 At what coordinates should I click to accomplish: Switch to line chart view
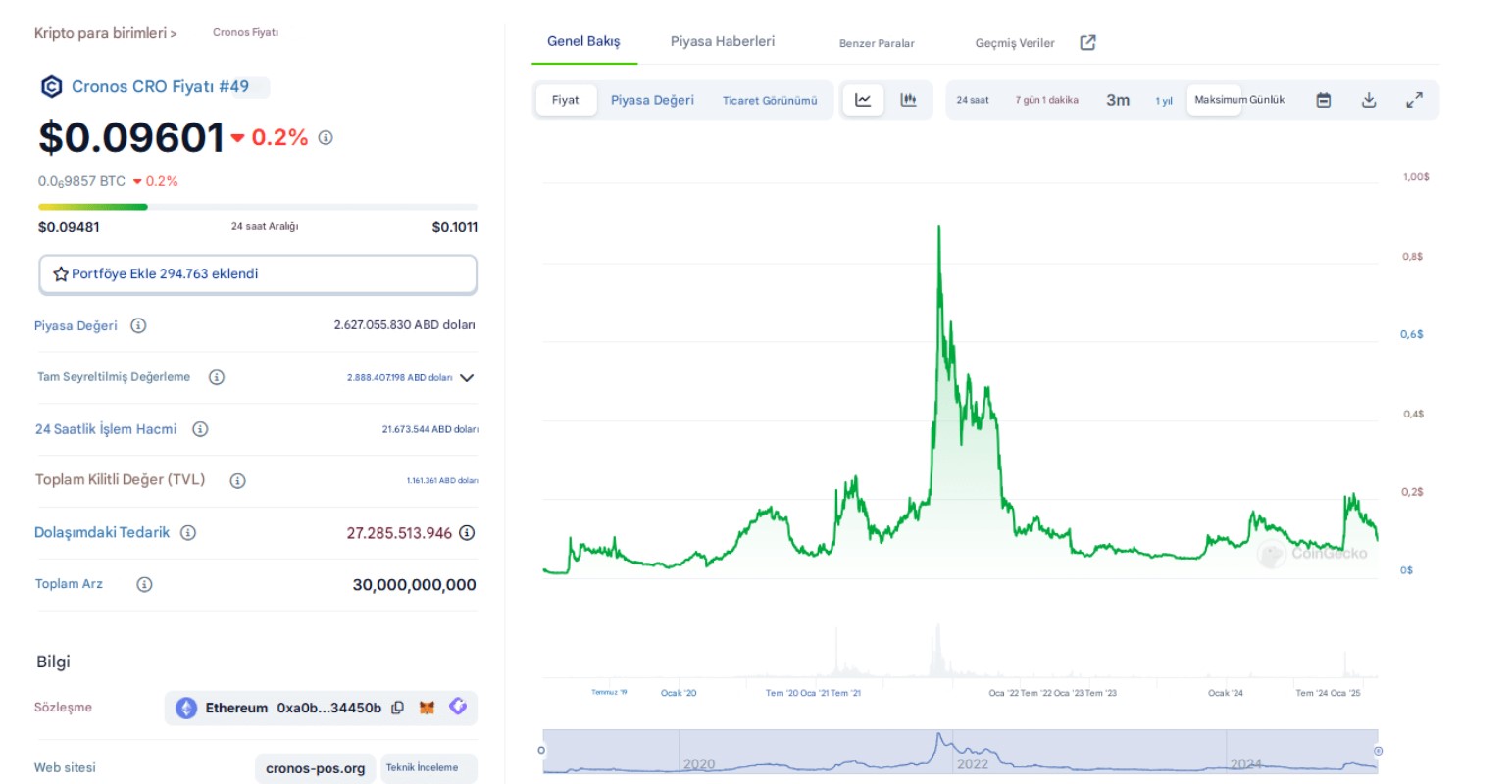click(863, 100)
